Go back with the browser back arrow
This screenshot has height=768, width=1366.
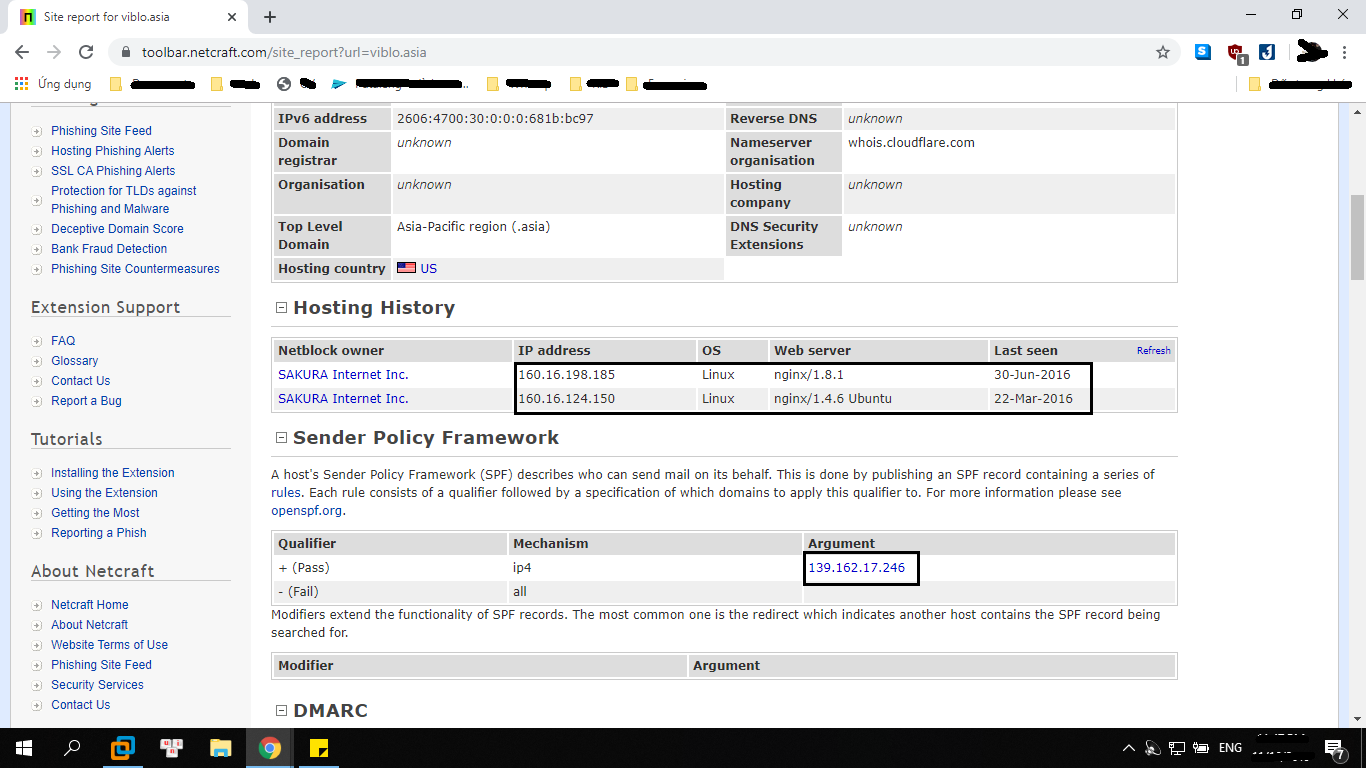22,52
